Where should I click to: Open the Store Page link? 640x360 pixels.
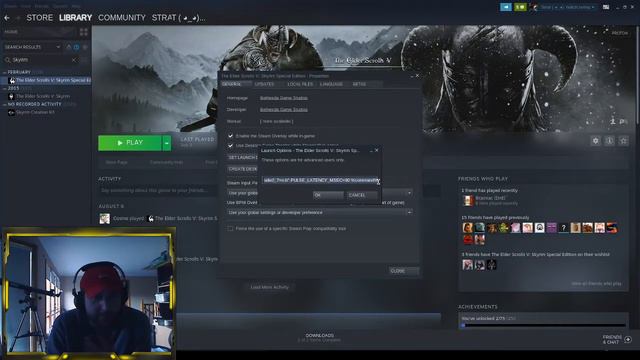click(116, 162)
